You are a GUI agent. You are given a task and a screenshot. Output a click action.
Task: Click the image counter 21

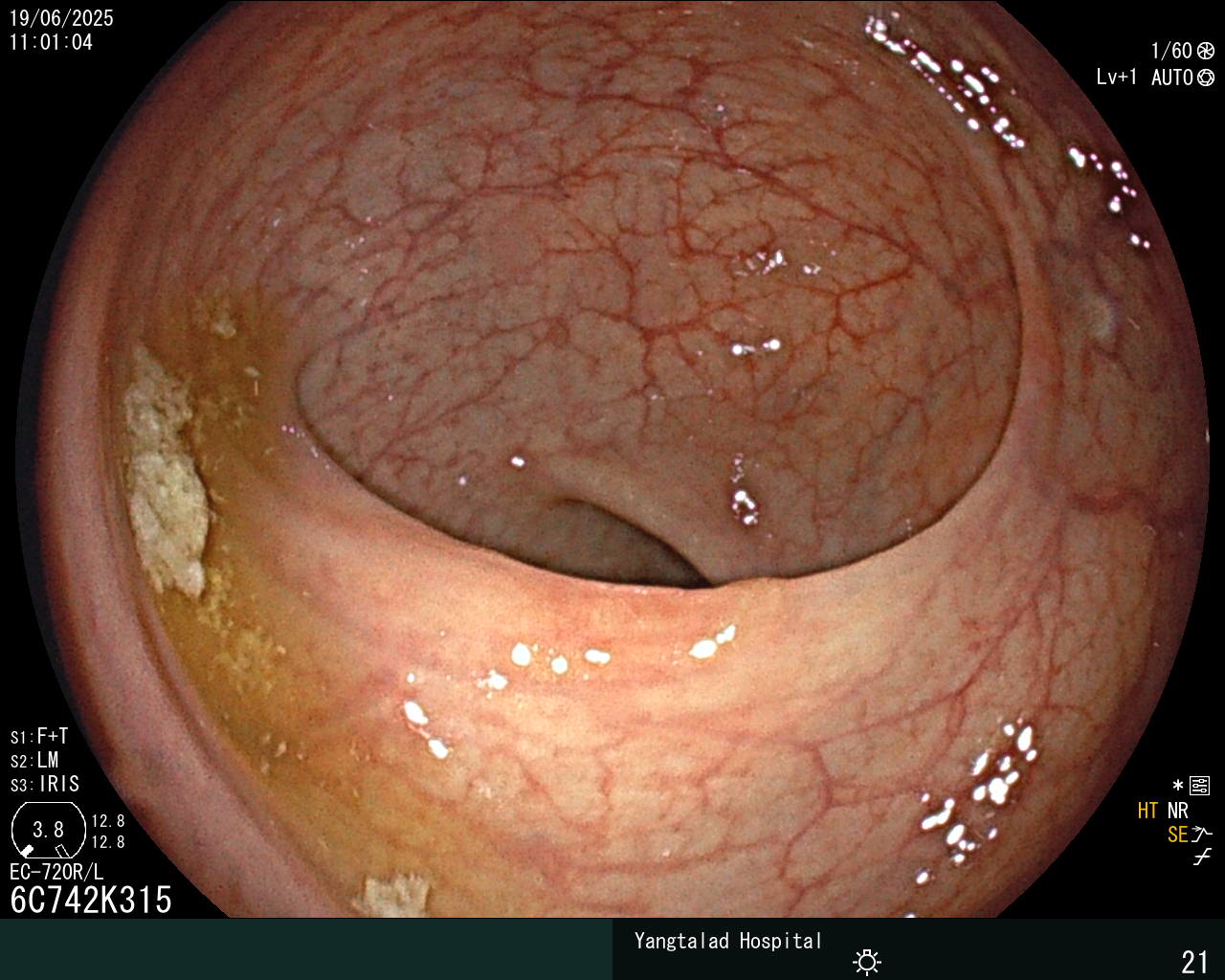(x=1194, y=961)
